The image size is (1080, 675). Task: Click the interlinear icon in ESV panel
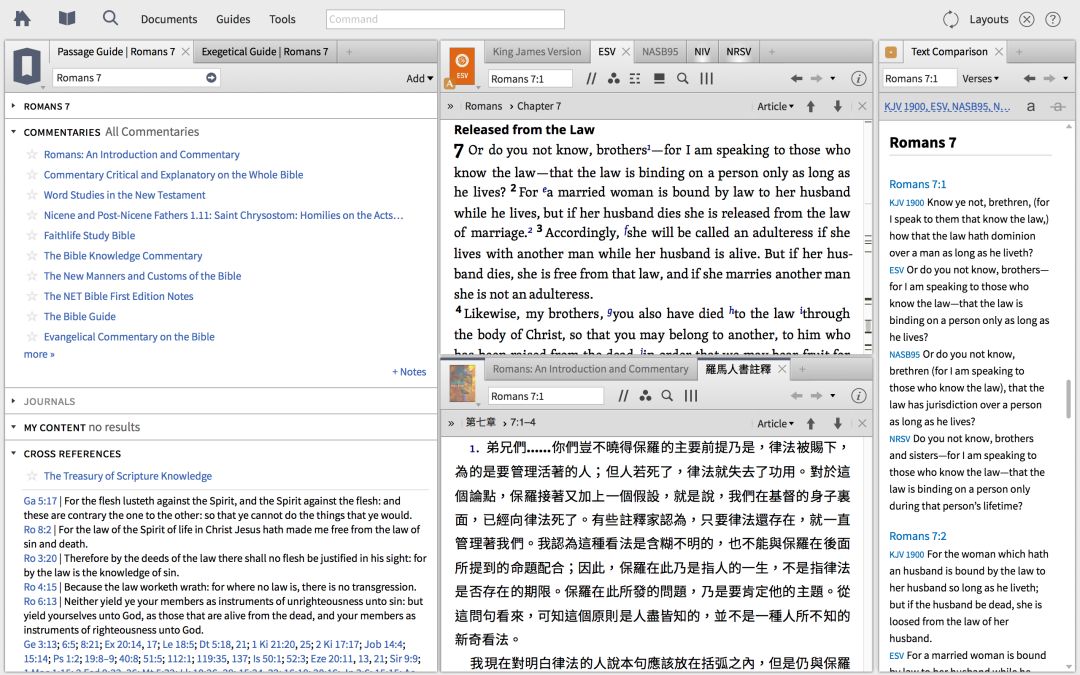coord(635,79)
